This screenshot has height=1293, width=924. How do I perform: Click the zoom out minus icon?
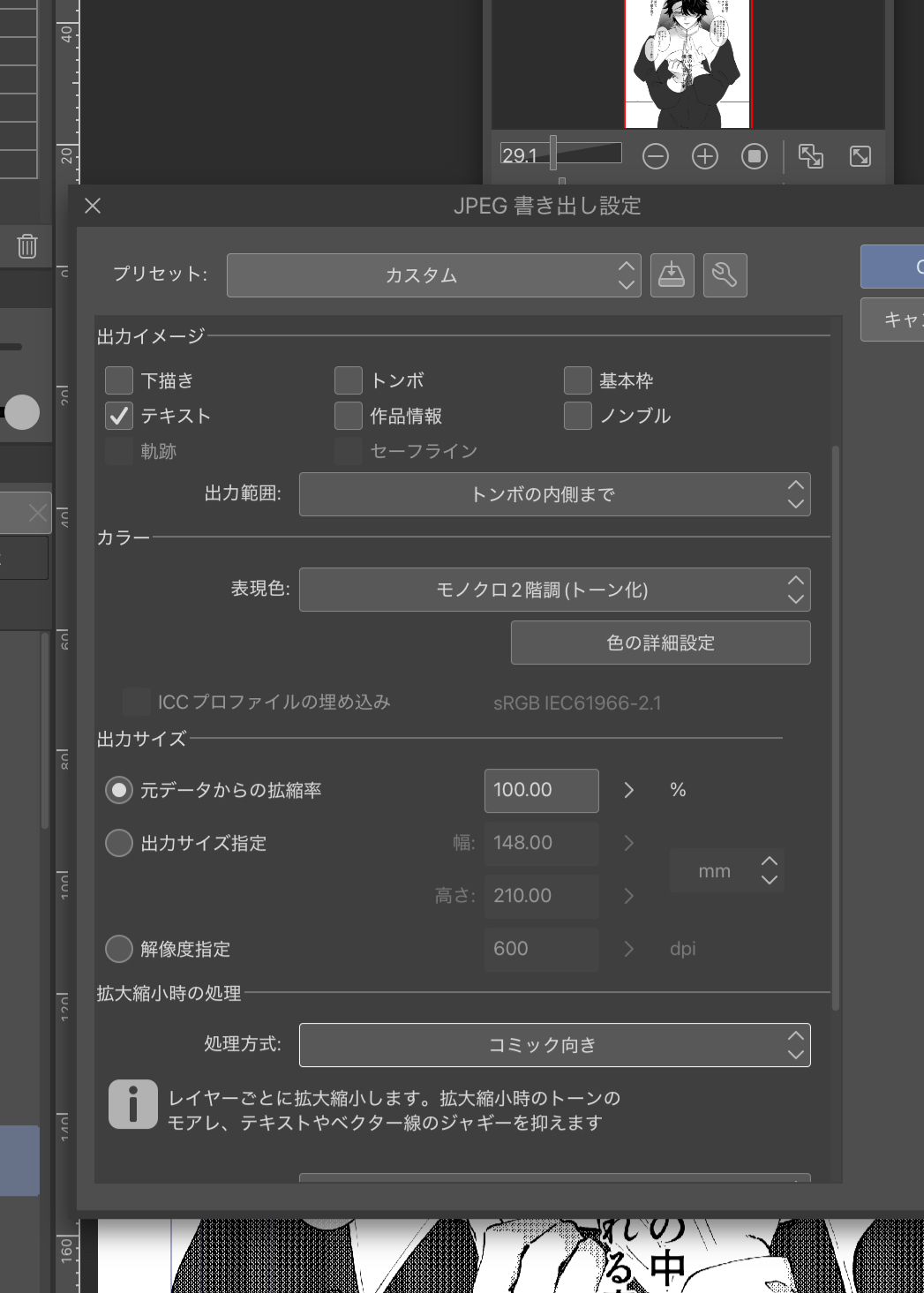655,157
